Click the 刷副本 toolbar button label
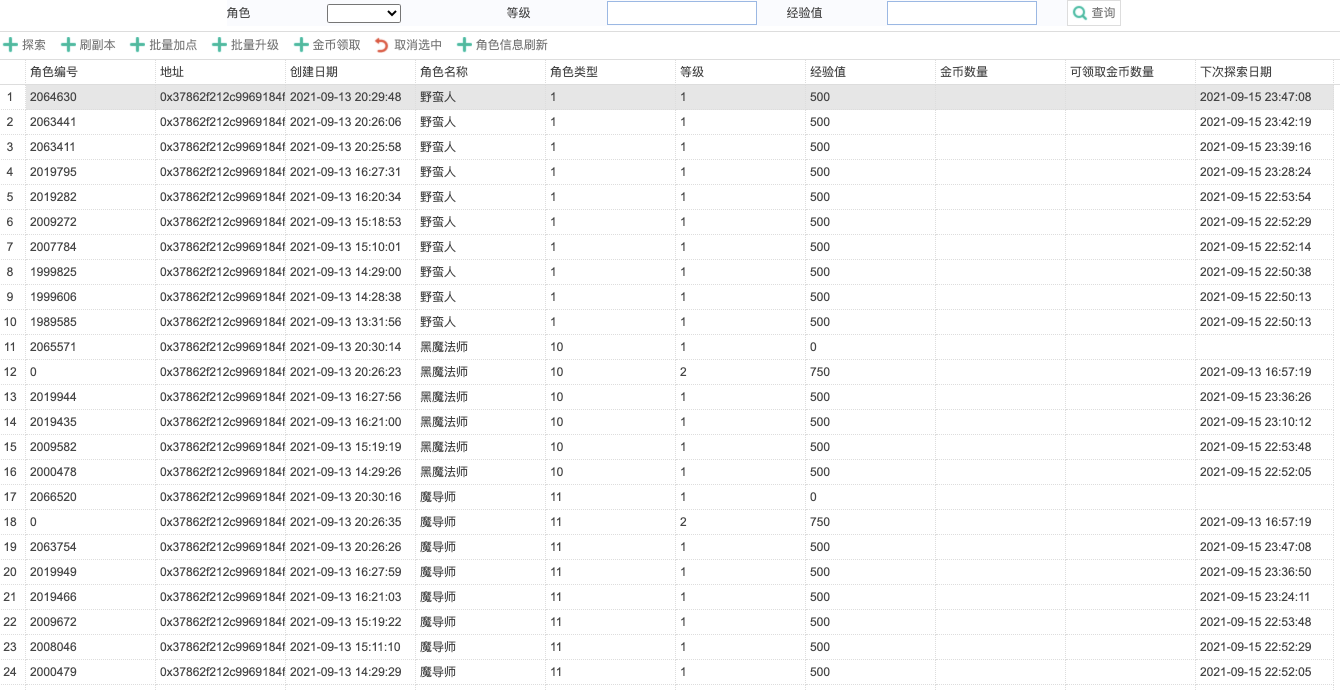Image resolution: width=1340 pixels, height=691 pixels. pos(98,45)
